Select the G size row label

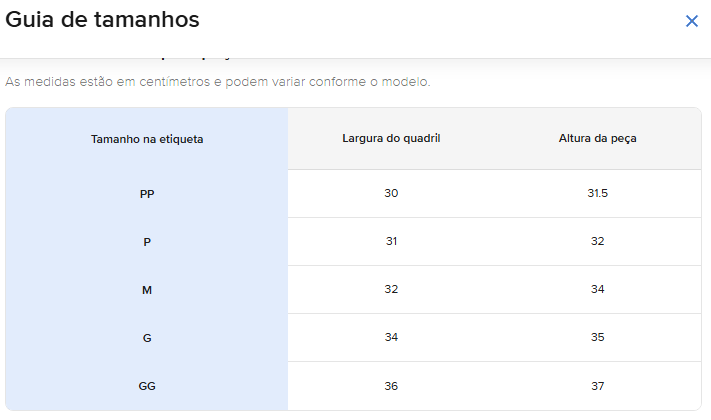(147, 338)
